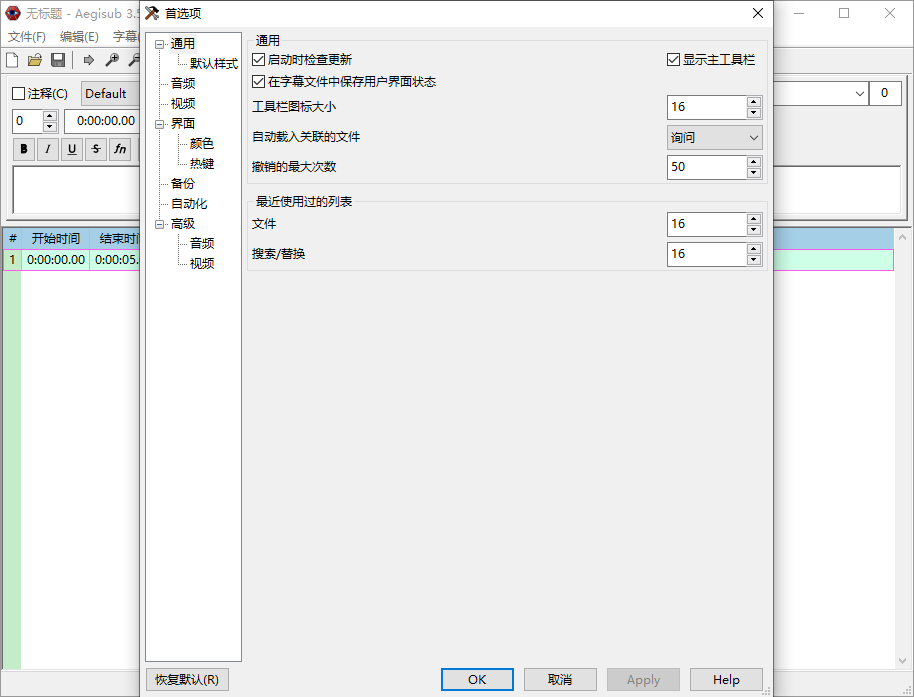Open the Edit (编辑) menu

click(x=79, y=37)
